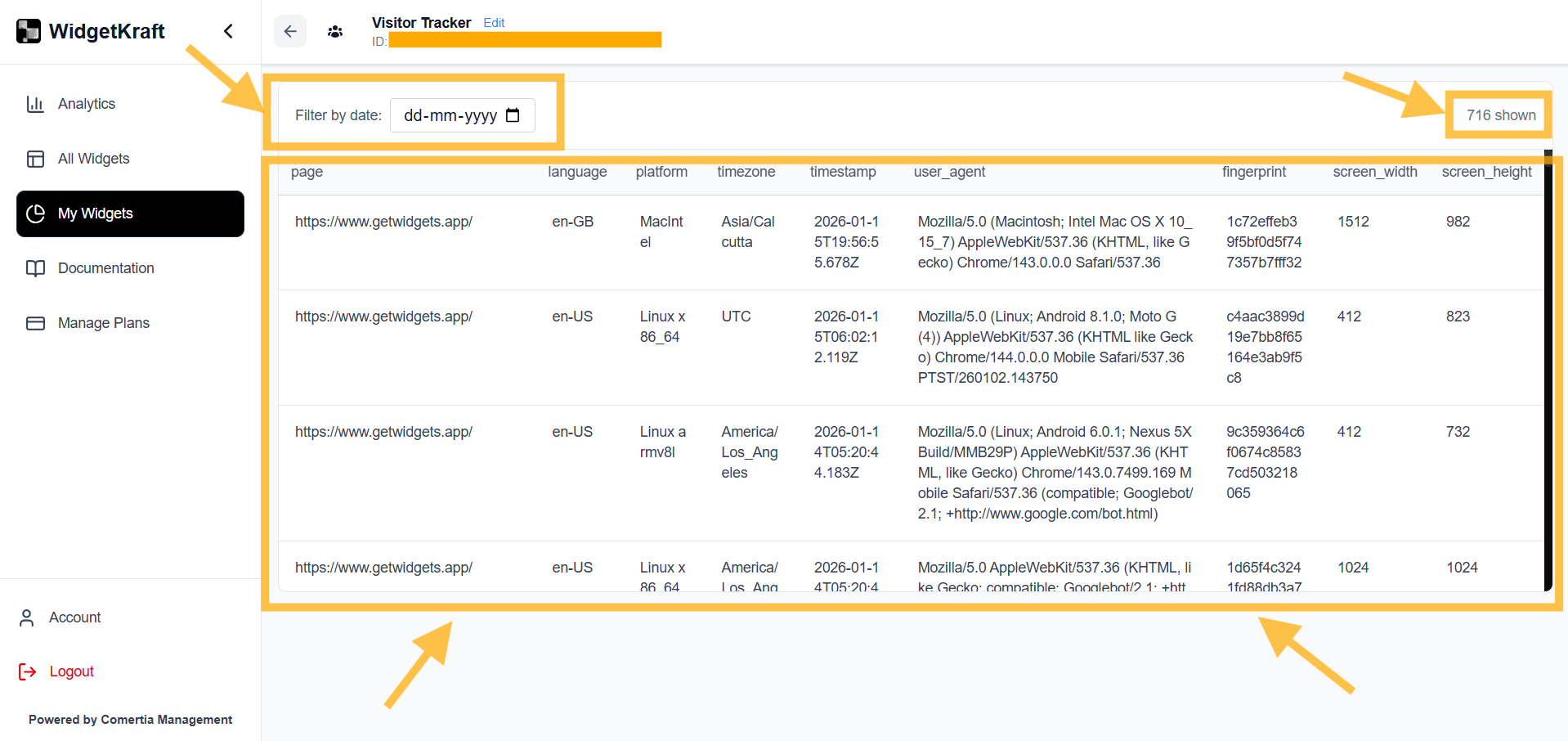This screenshot has height=741, width=1568.
Task: Click the Analytics bar chart icon
Action: [35, 104]
